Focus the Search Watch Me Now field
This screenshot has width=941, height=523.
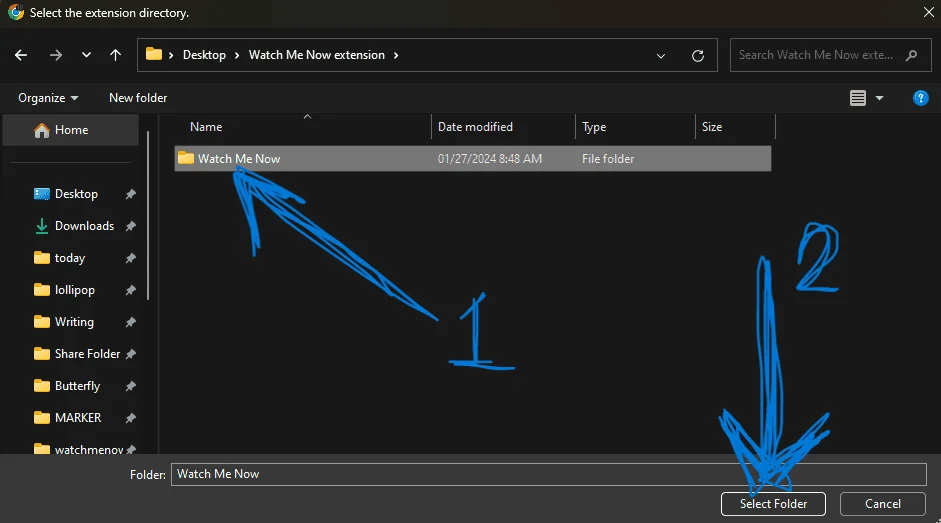[x=831, y=55]
